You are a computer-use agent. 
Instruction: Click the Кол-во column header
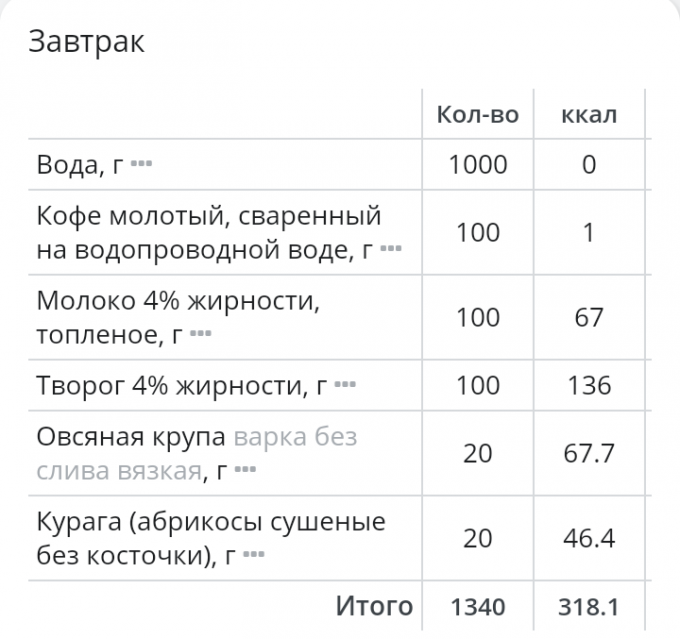click(478, 114)
